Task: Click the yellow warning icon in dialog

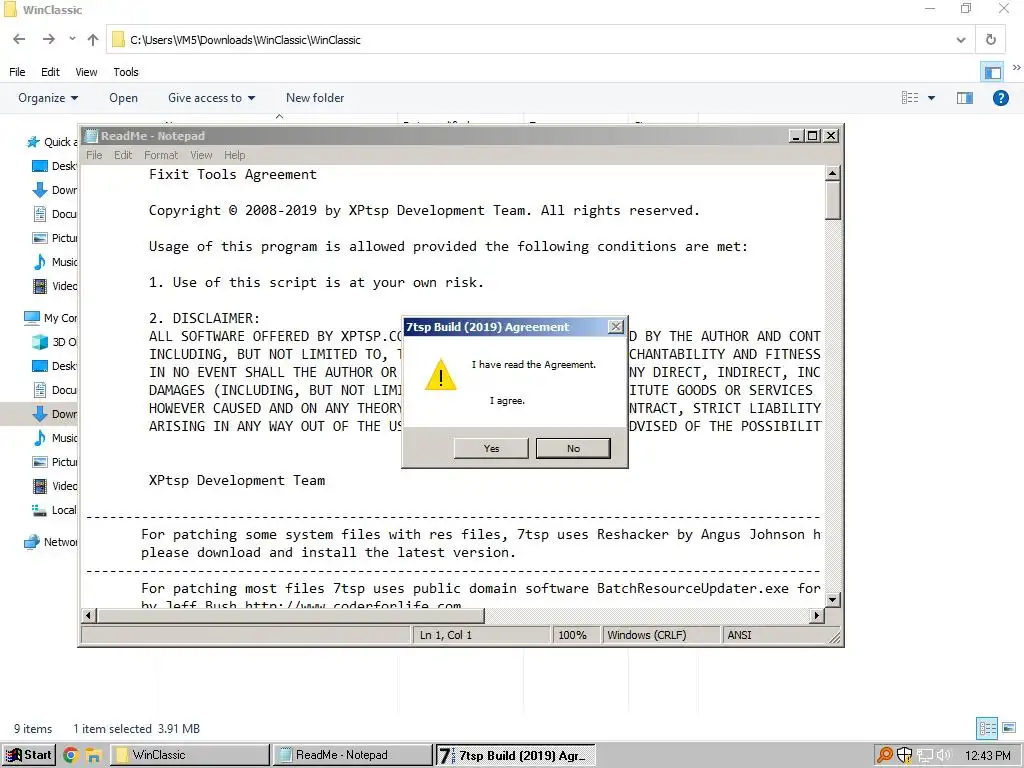Action: click(x=440, y=375)
